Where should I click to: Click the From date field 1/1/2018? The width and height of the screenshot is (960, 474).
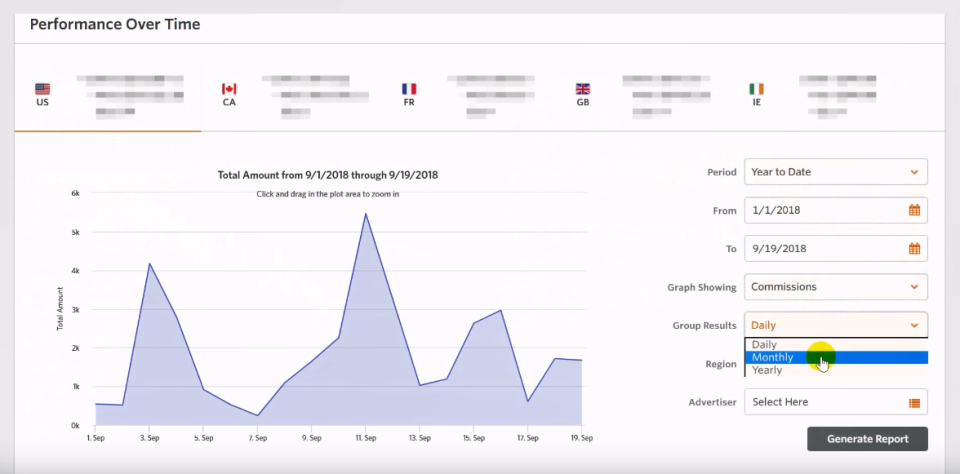tap(836, 210)
